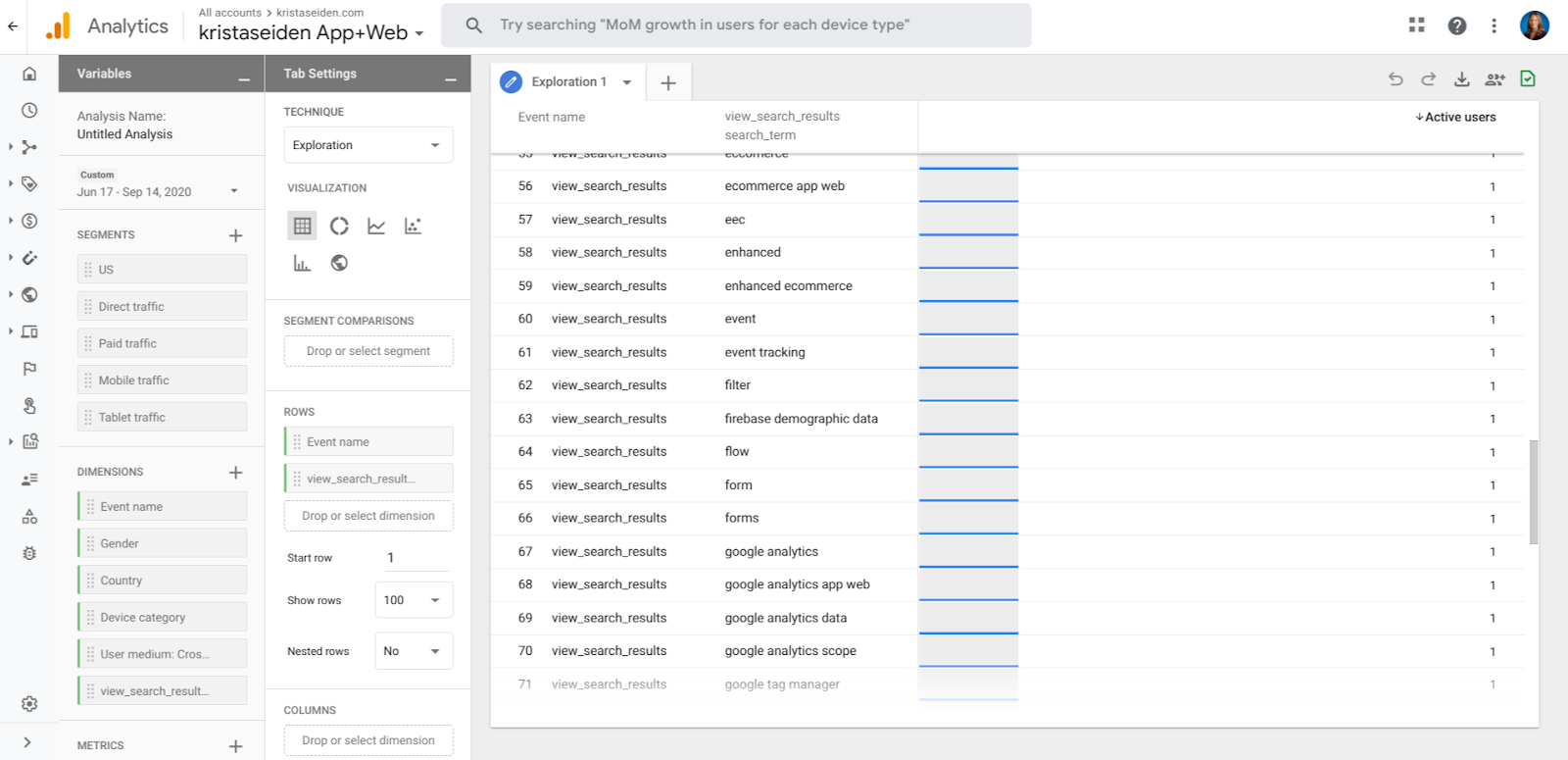Collapse the Tab Settings panel

450,76
